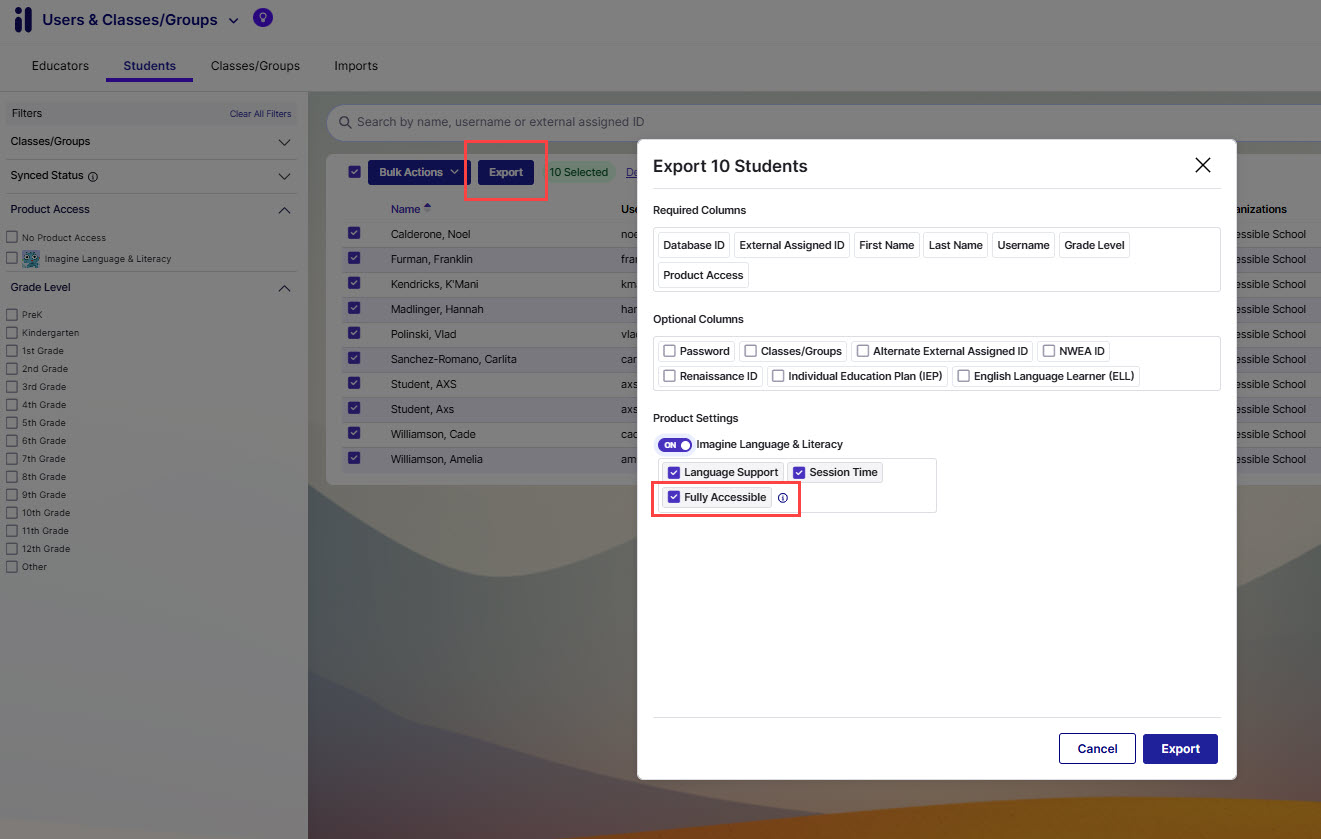1321x839 pixels.
Task: Click the Imagine Learning logo icon
Action: (23, 19)
